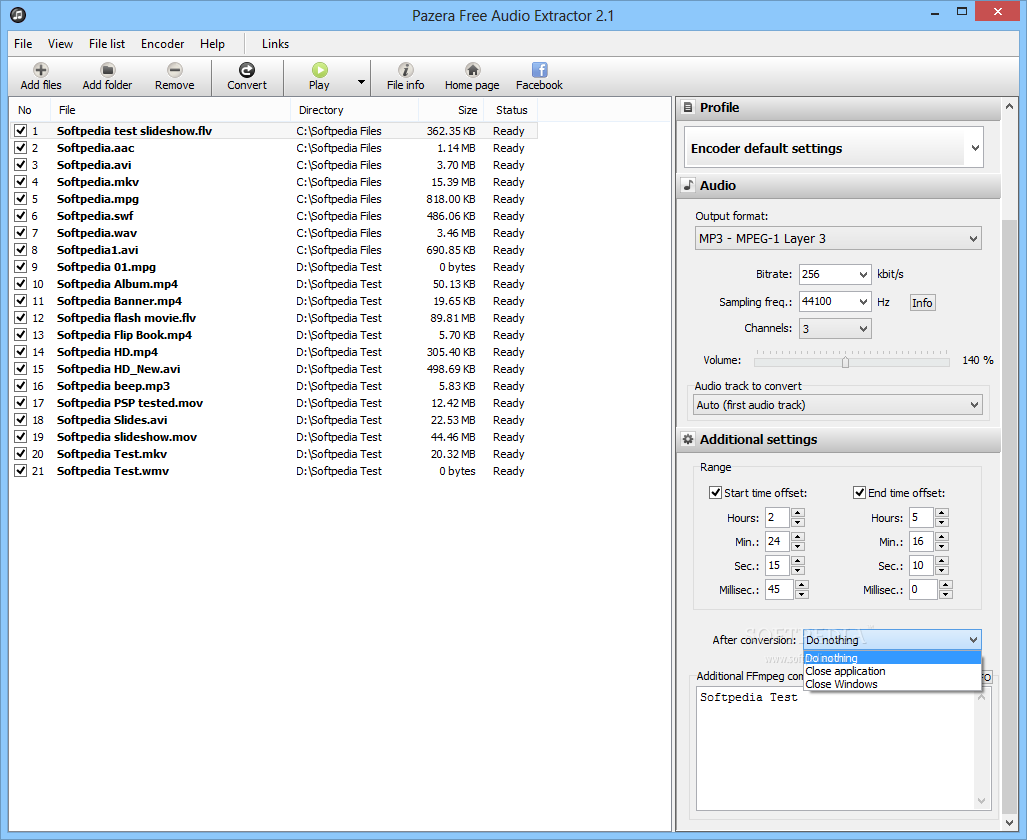The width and height of the screenshot is (1027, 840).
Task: Select the Softpedia PSP tested.mov row
Action: pyautogui.click(x=274, y=403)
